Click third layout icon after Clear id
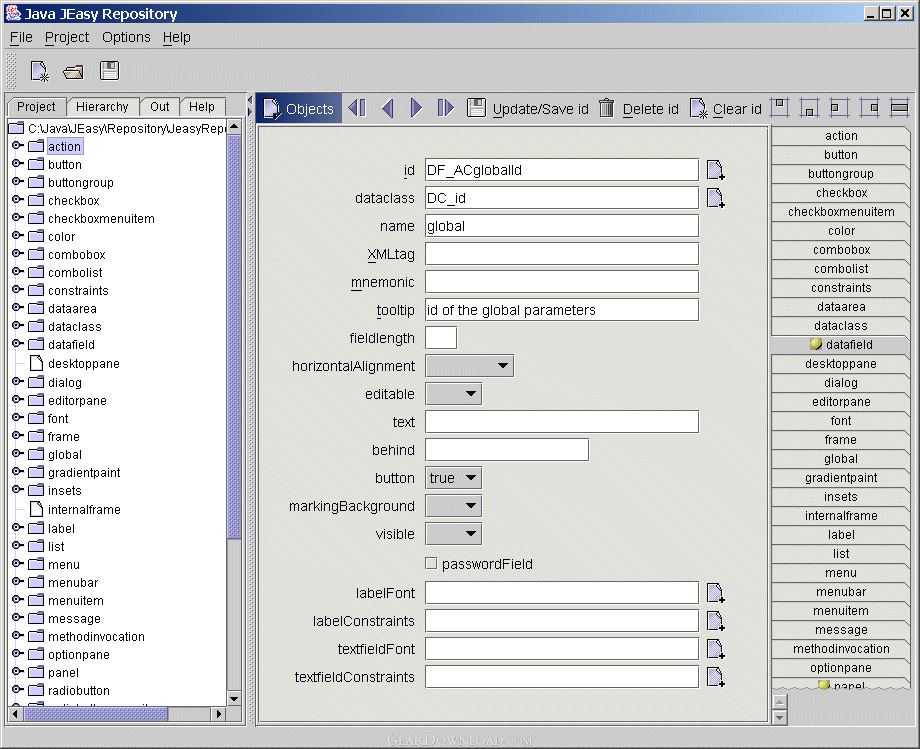 click(x=839, y=107)
